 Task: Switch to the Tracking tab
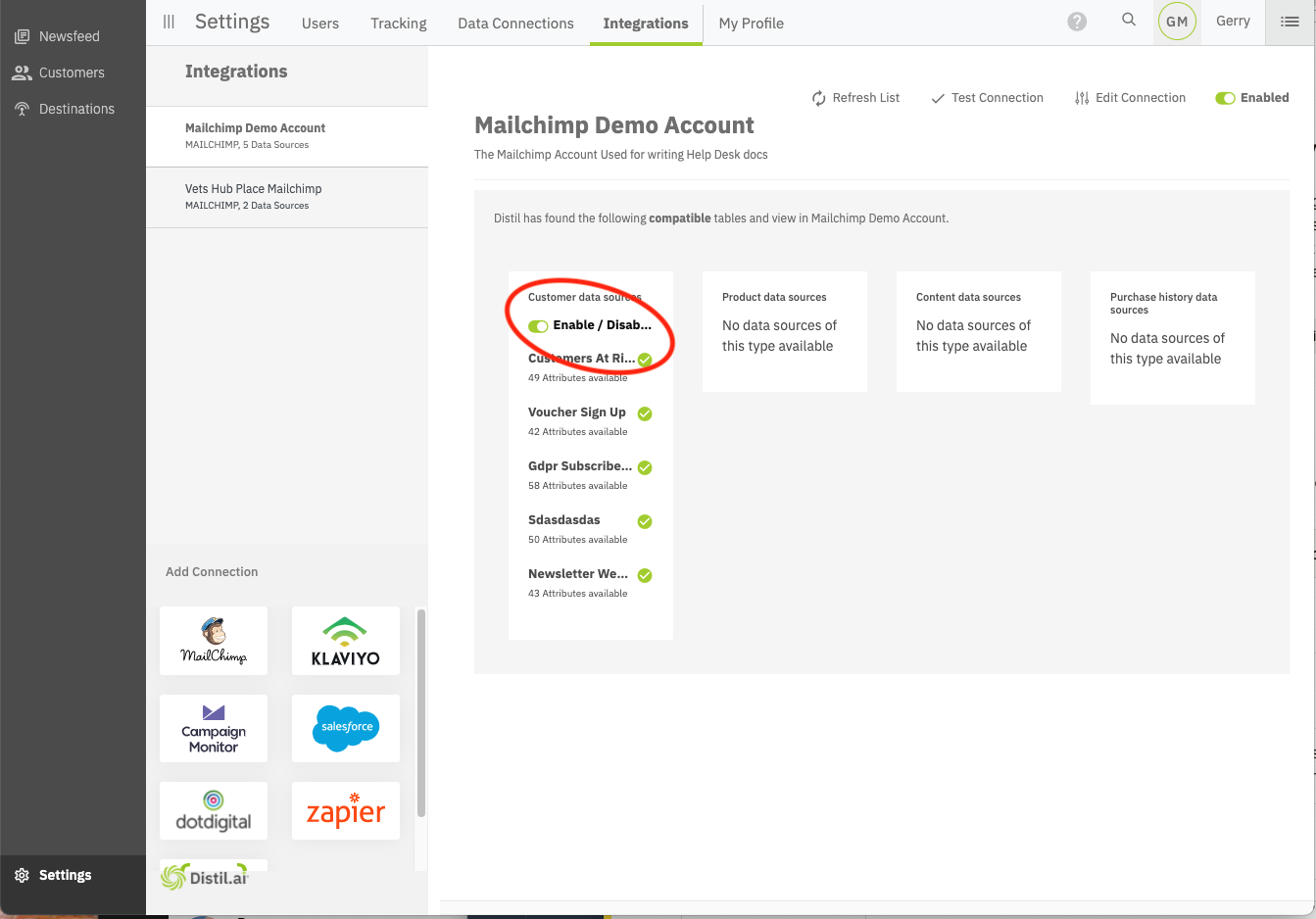[x=398, y=24]
